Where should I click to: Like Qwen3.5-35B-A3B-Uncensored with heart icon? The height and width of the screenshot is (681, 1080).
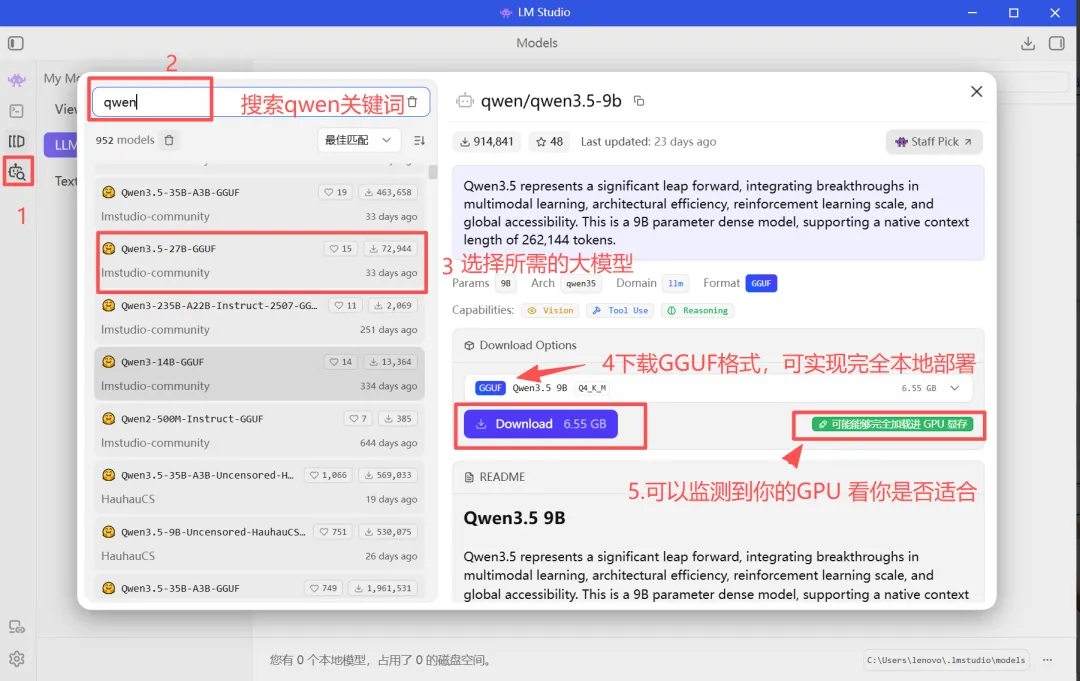(x=328, y=475)
